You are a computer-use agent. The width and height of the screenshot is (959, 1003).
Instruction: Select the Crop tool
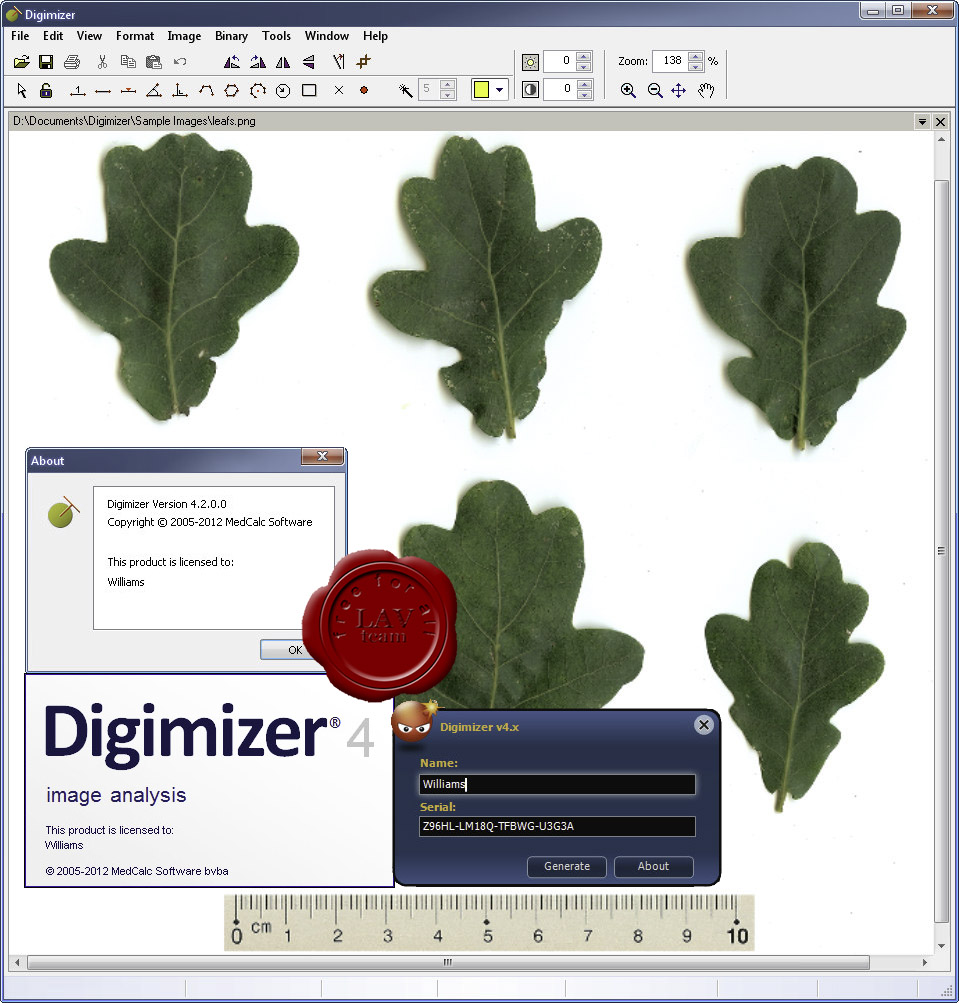click(364, 62)
